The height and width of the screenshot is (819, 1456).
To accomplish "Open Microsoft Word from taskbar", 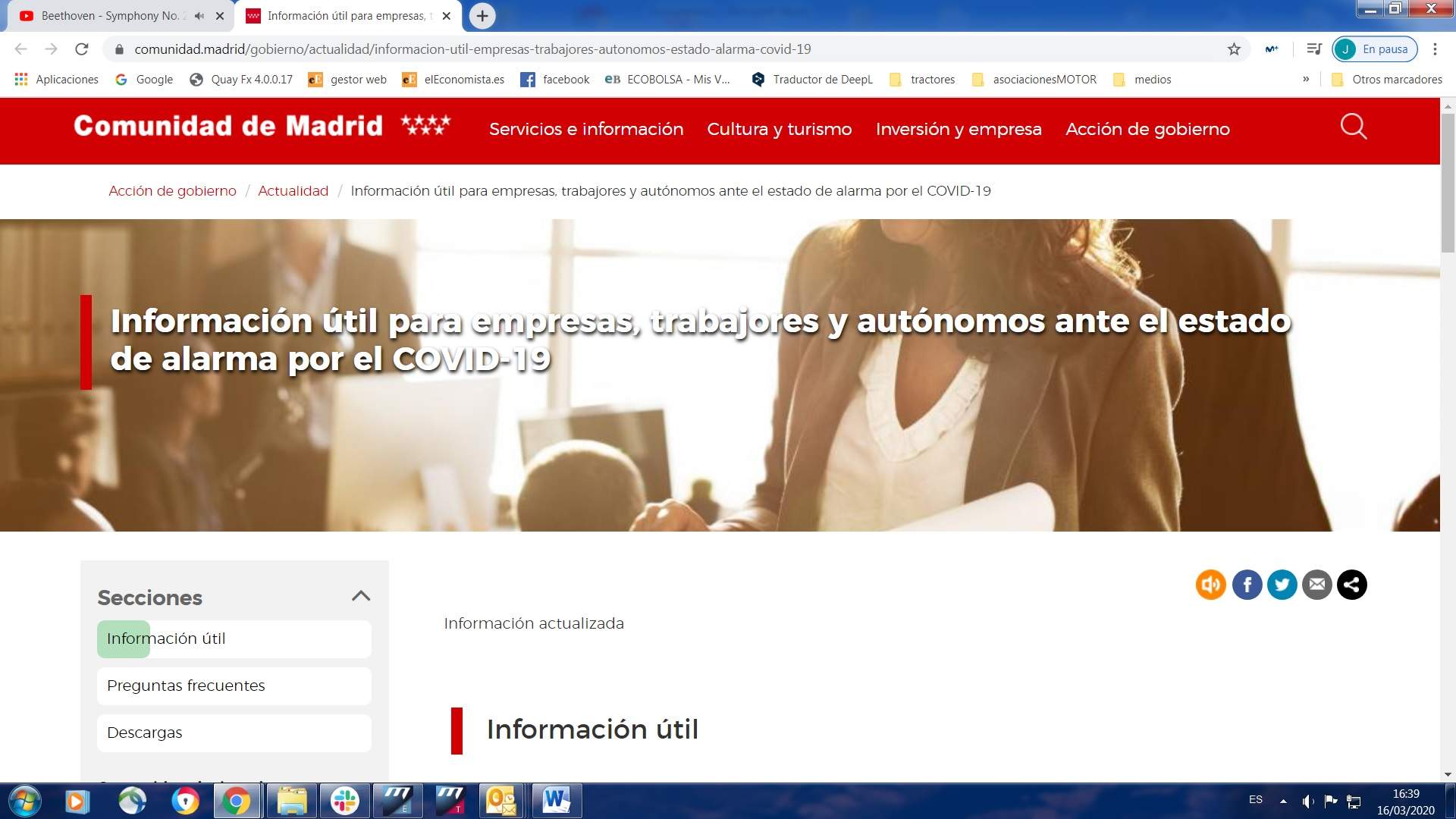I will click(557, 801).
